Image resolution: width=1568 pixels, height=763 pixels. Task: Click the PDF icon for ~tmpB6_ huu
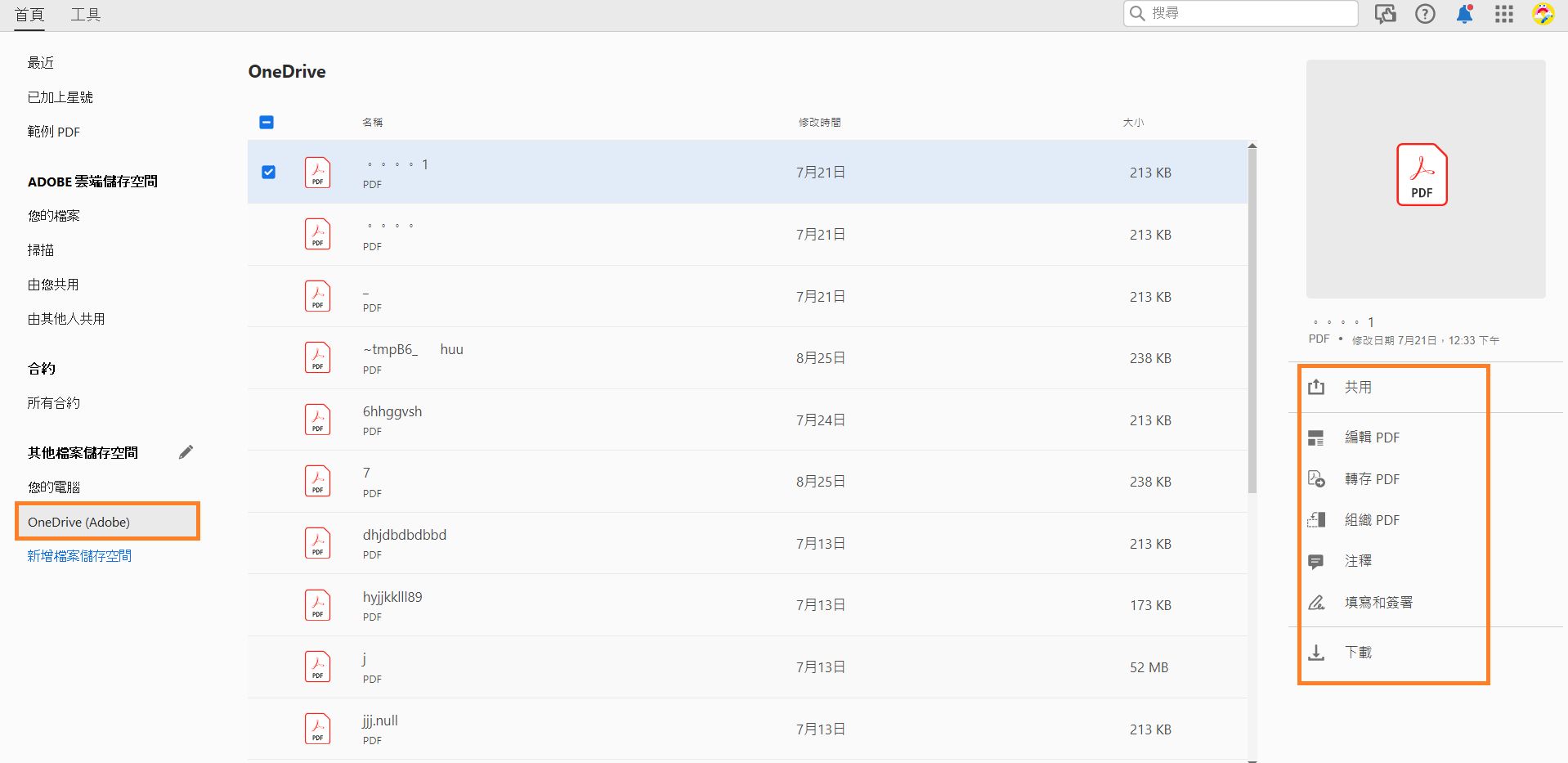317,357
